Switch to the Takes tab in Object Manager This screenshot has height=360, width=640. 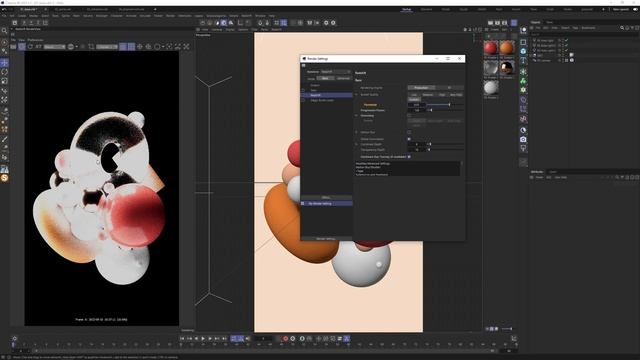(549, 22)
